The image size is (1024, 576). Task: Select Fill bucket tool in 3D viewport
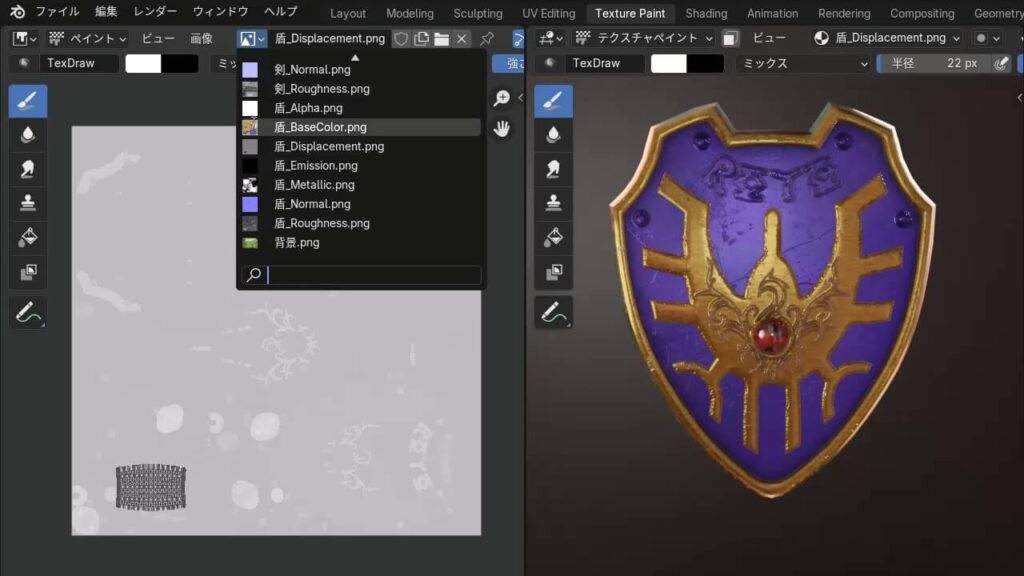(x=553, y=237)
